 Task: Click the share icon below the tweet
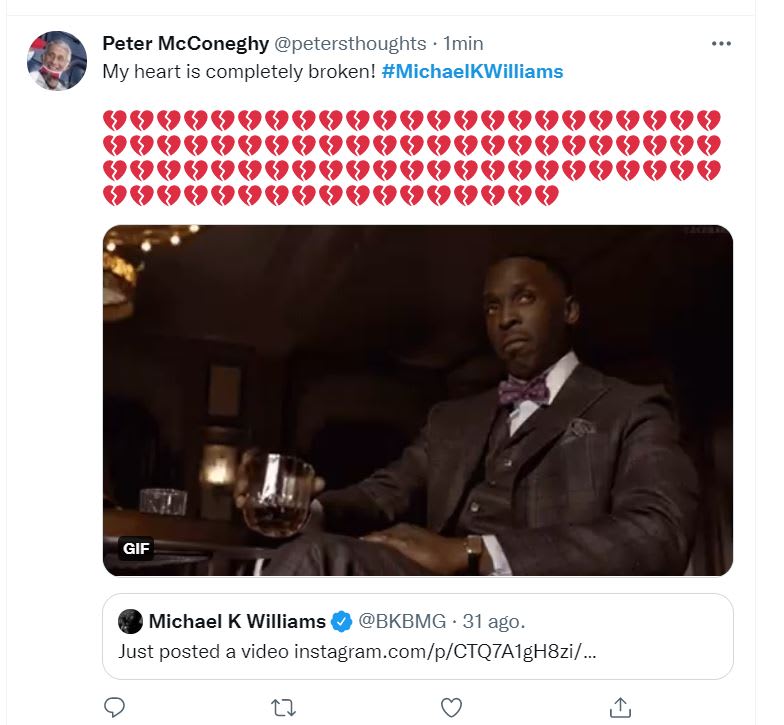tap(620, 707)
